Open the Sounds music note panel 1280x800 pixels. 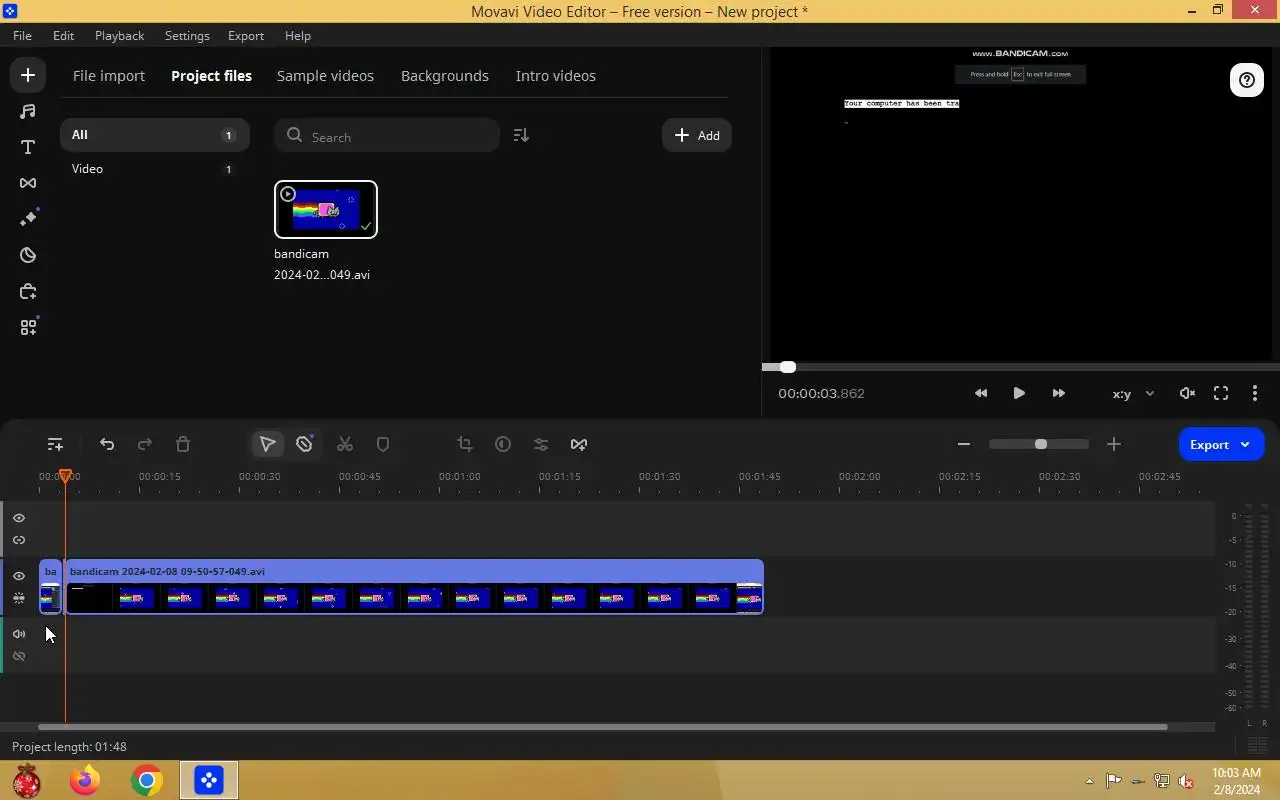tap(28, 111)
